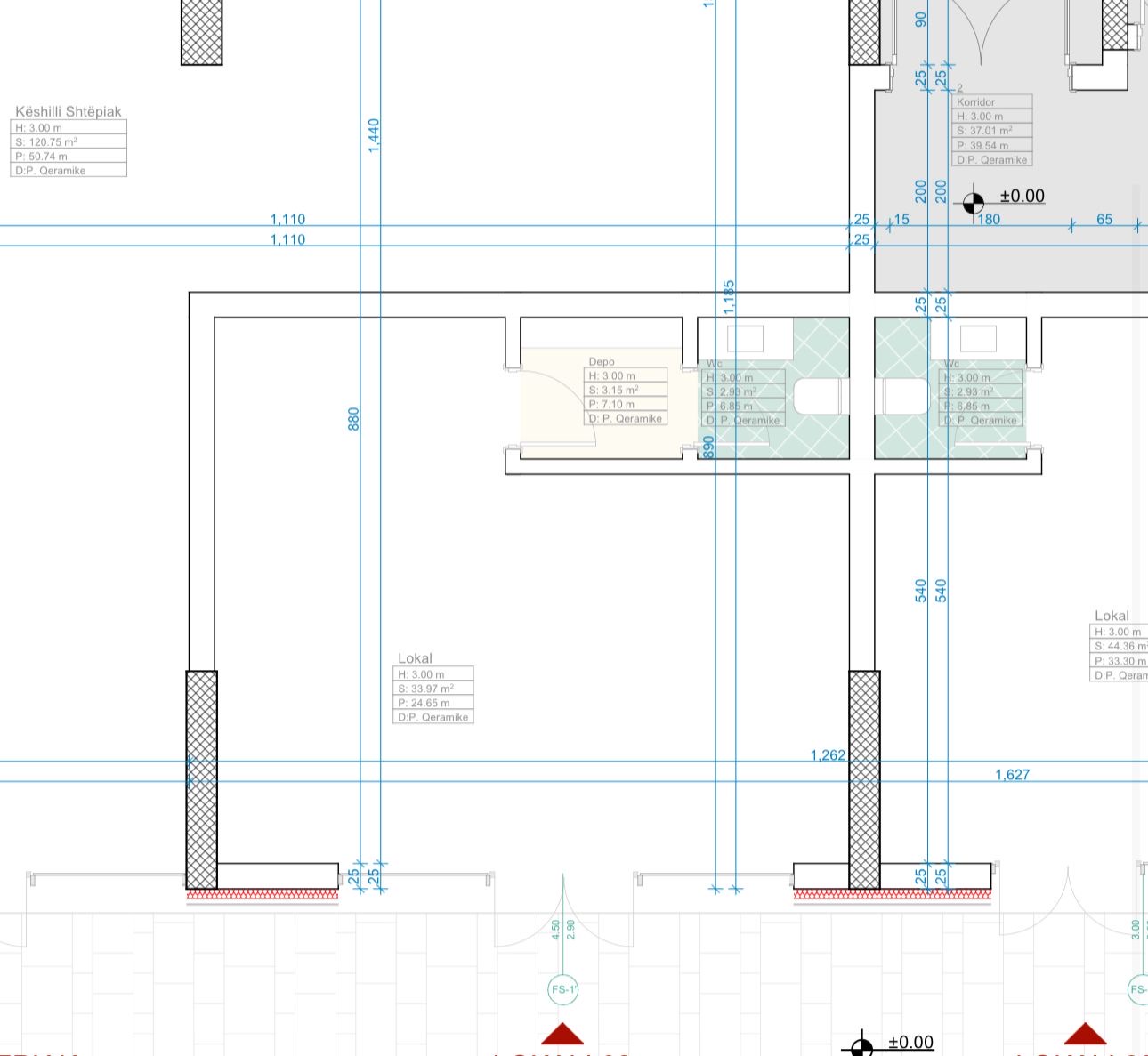This screenshot has height=1056, width=1148.
Task: Click the Këshilli Shtëpiak room label
Action: point(69,112)
